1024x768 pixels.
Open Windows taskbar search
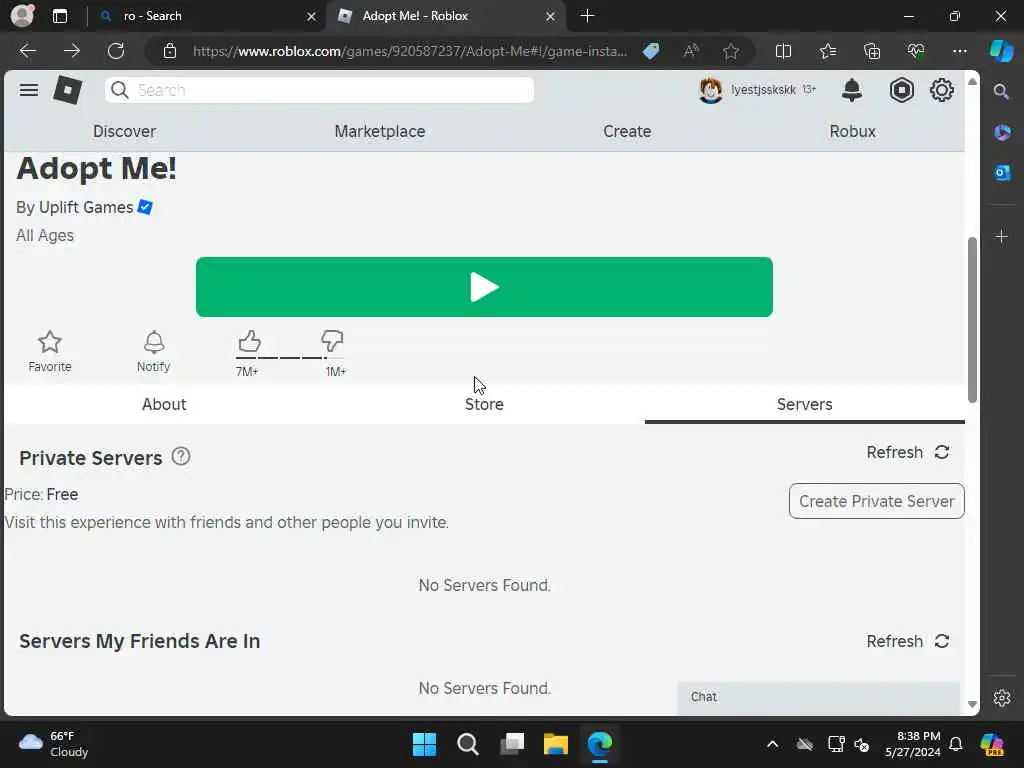pyautogui.click(x=468, y=744)
